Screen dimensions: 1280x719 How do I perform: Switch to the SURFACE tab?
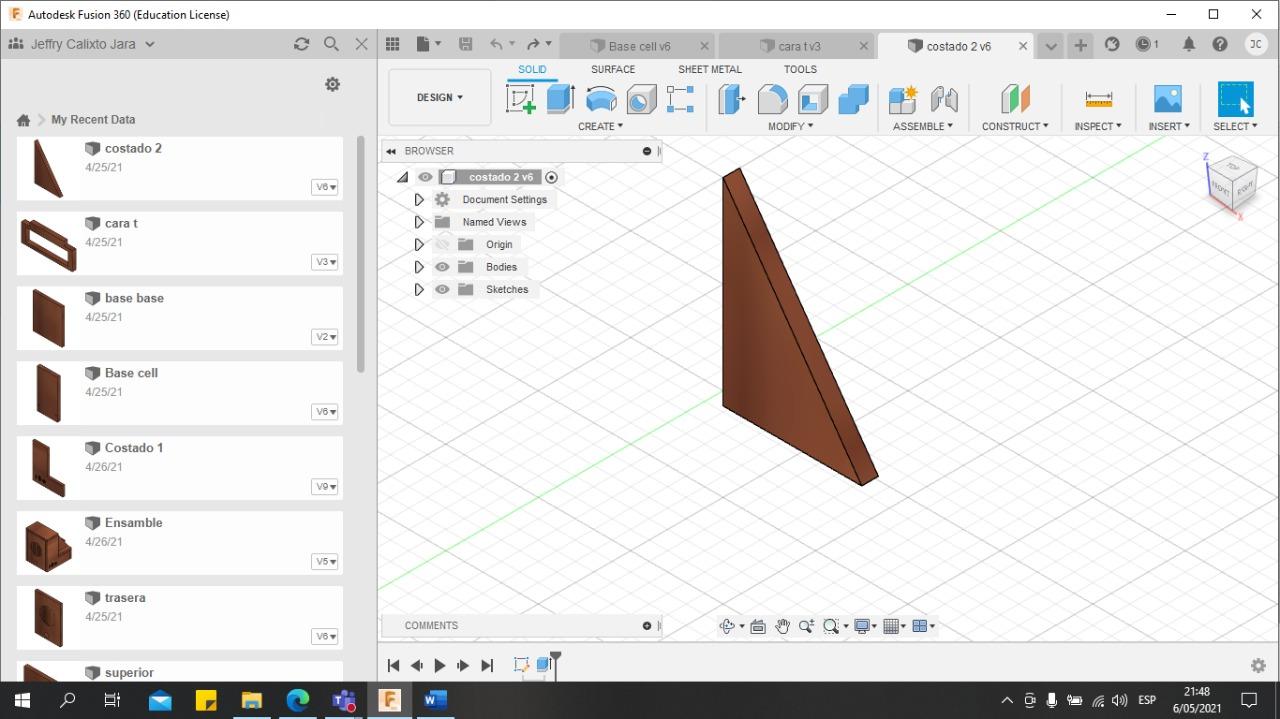[x=613, y=69]
